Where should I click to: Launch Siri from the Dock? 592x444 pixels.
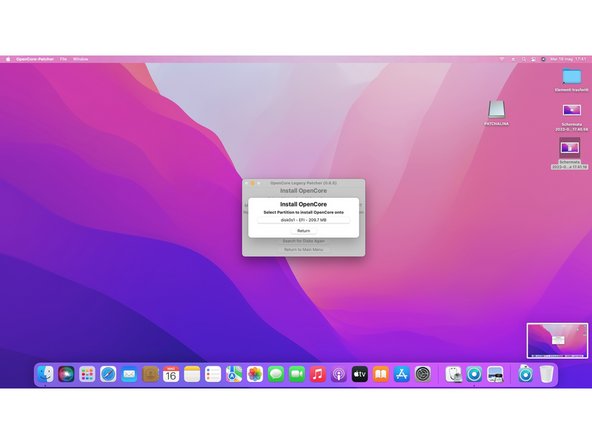66,375
